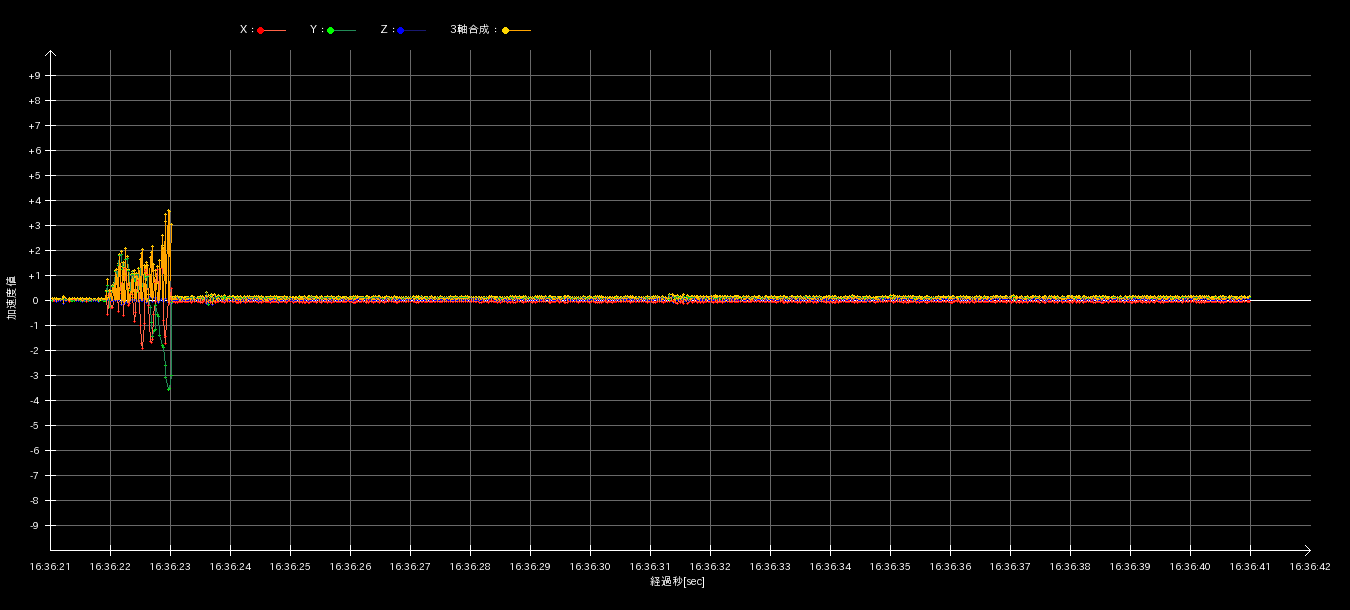The width and height of the screenshot is (1350, 610).
Task: Click the 16:36:21 start time label
Action: 50,567
